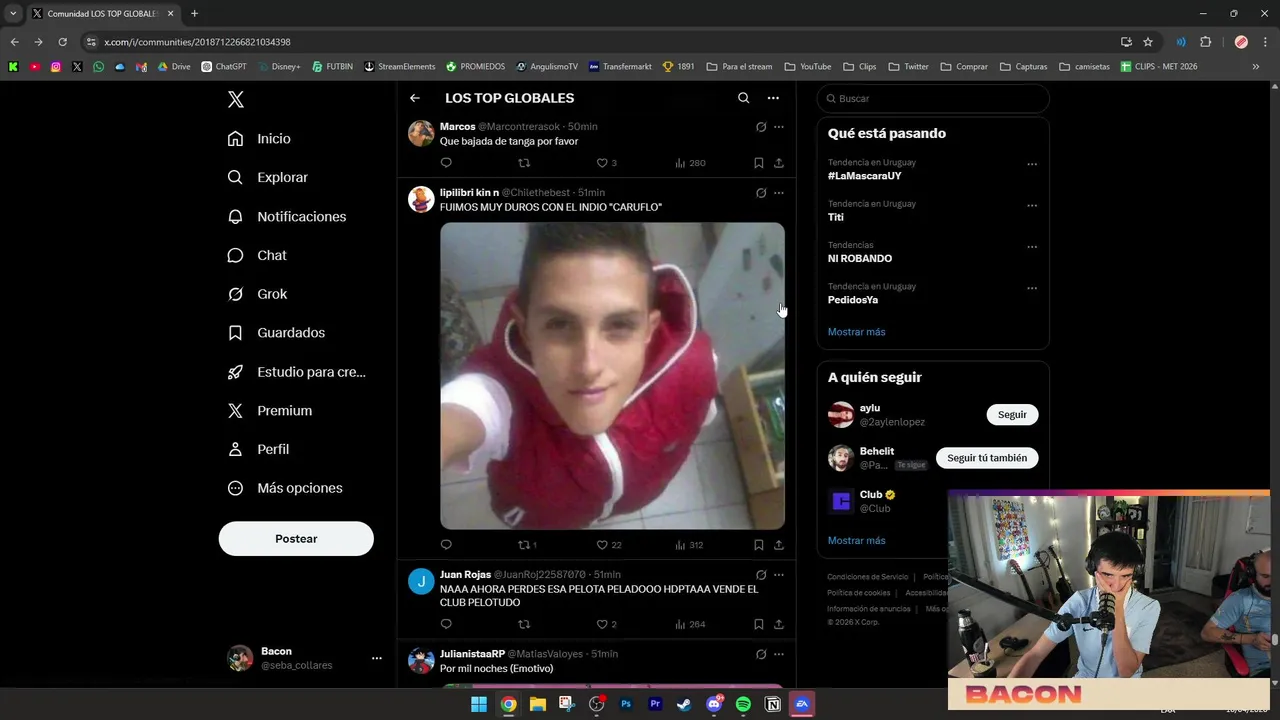
Task: Open Chat from the sidebar
Action: point(256,255)
